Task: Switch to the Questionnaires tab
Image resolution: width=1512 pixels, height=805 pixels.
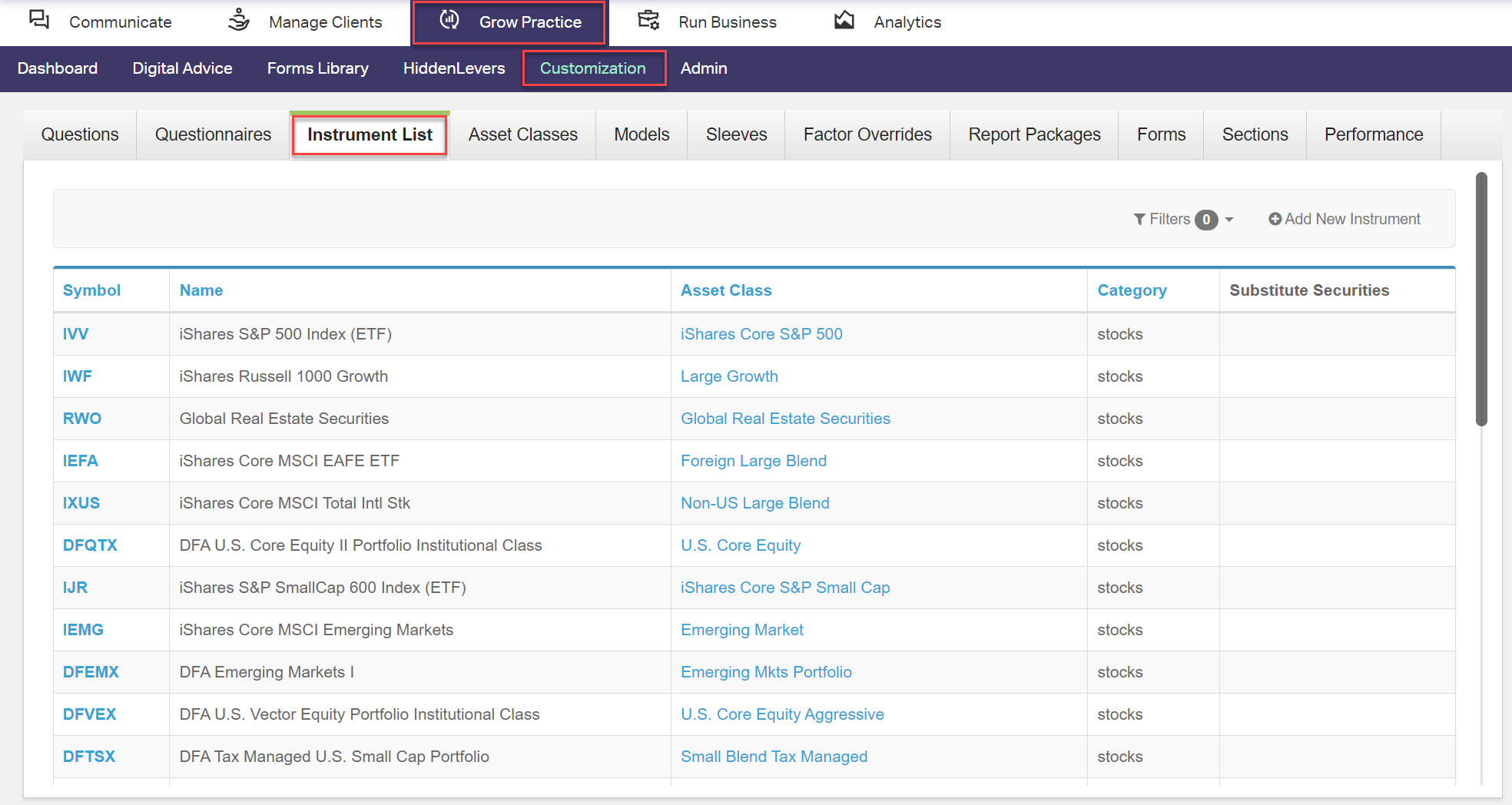Action: click(213, 134)
